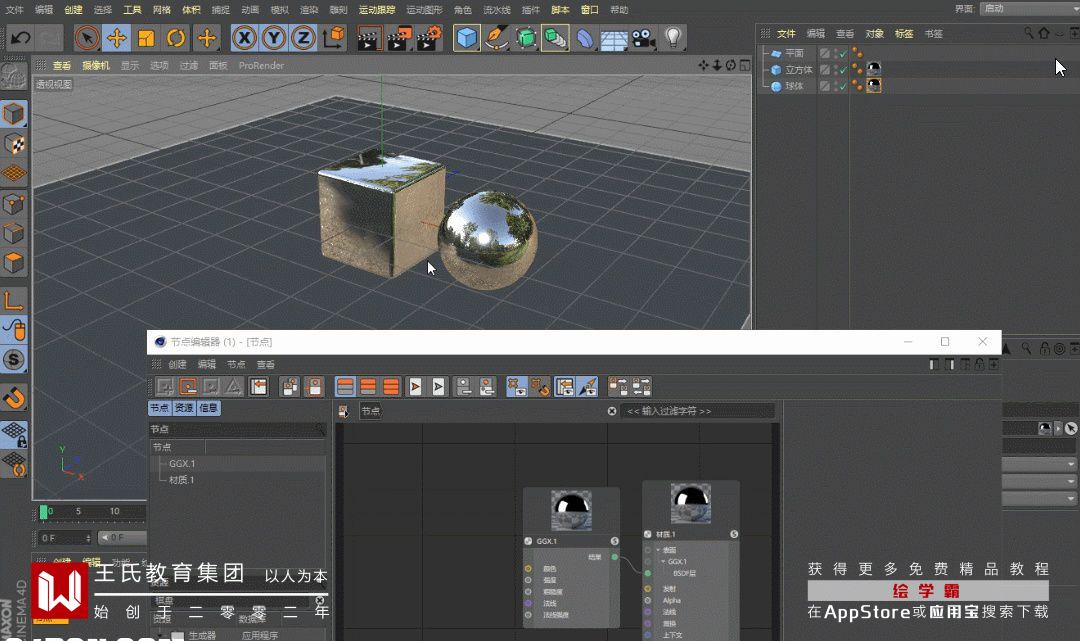Open the Array modeling objects icon
The image size is (1080, 641).
click(x=555, y=37)
